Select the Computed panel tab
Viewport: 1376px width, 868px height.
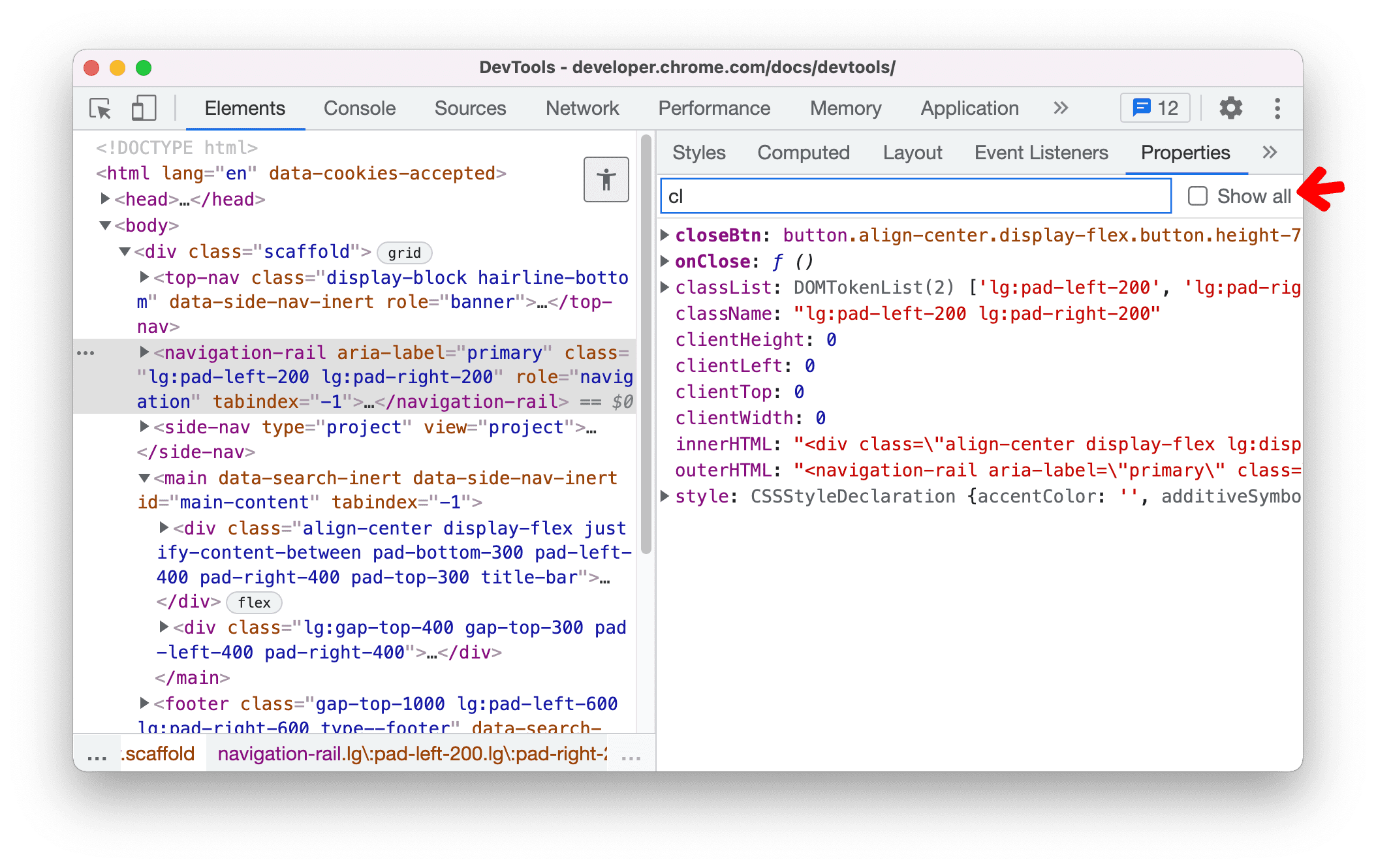tap(805, 153)
